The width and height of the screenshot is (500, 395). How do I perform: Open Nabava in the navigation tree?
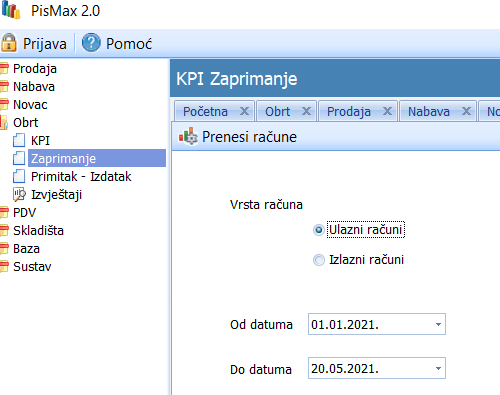click(34, 87)
